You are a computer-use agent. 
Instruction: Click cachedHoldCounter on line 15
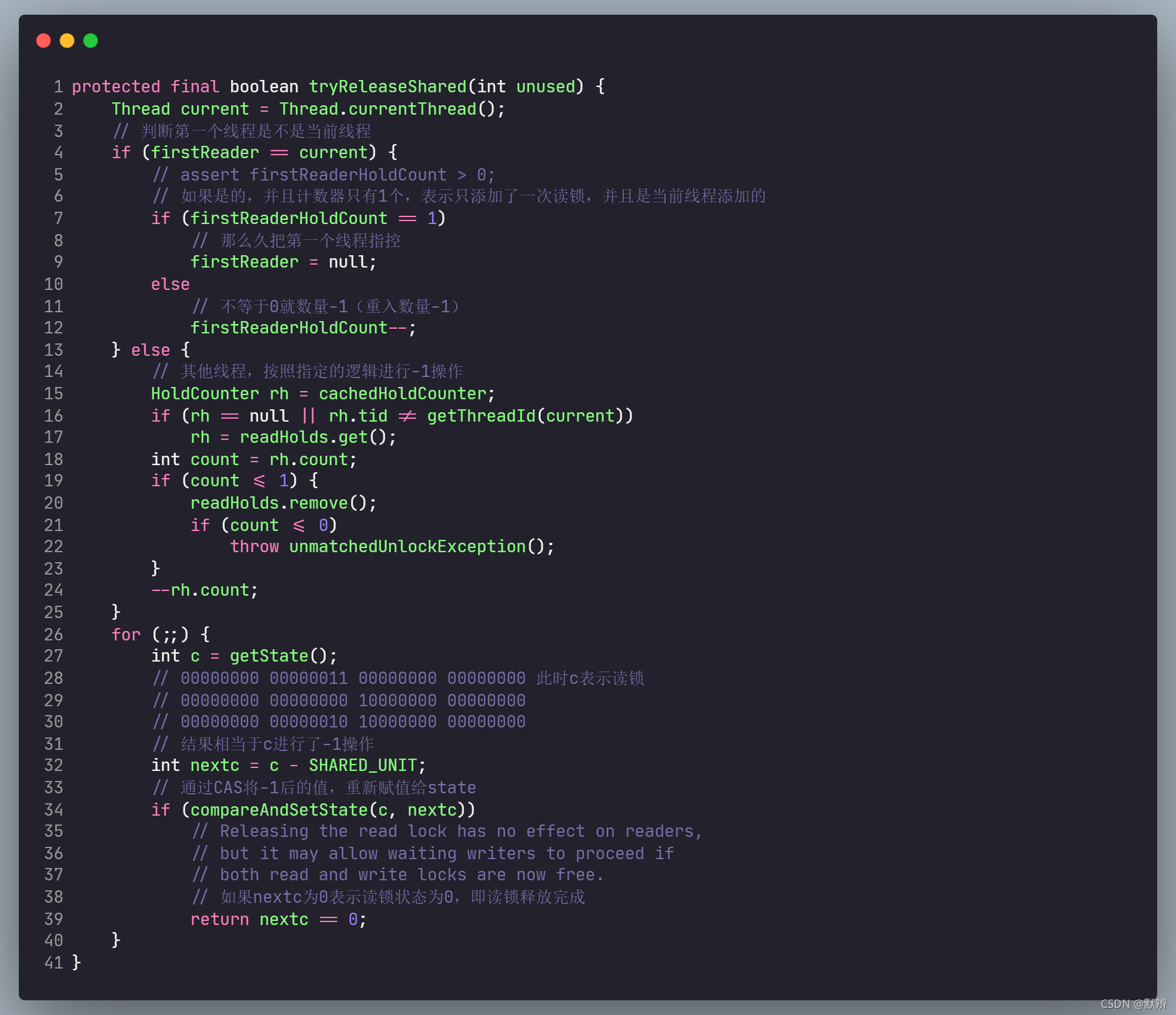click(402, 393)
